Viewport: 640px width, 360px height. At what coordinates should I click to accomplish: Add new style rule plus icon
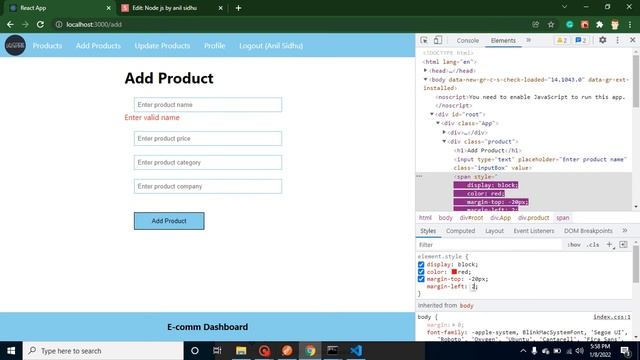click(x=609, y=244)
